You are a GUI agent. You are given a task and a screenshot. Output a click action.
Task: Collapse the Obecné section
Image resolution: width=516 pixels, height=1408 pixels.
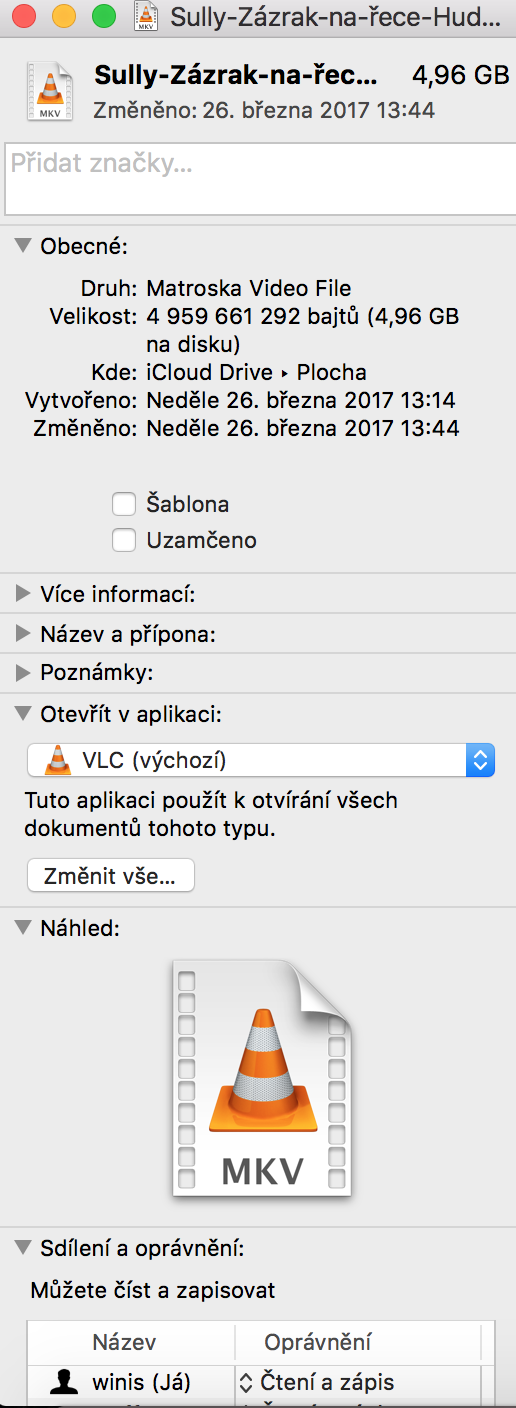click(x=22, y=246)
